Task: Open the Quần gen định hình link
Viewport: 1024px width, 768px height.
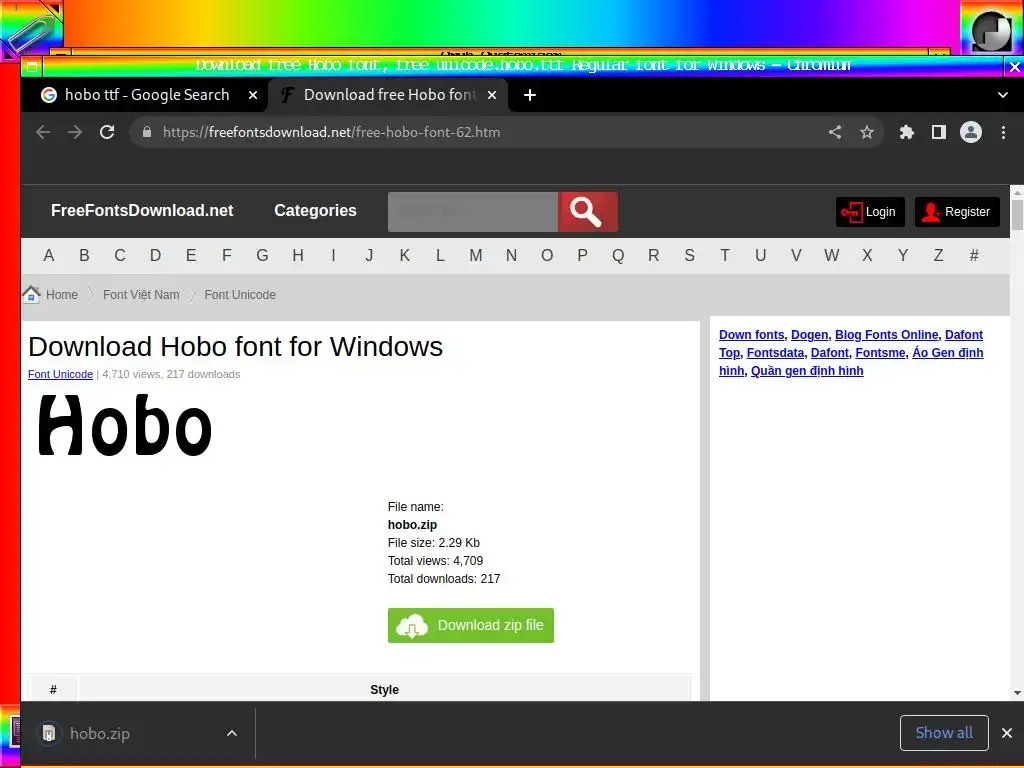Action: click(807, 371)
